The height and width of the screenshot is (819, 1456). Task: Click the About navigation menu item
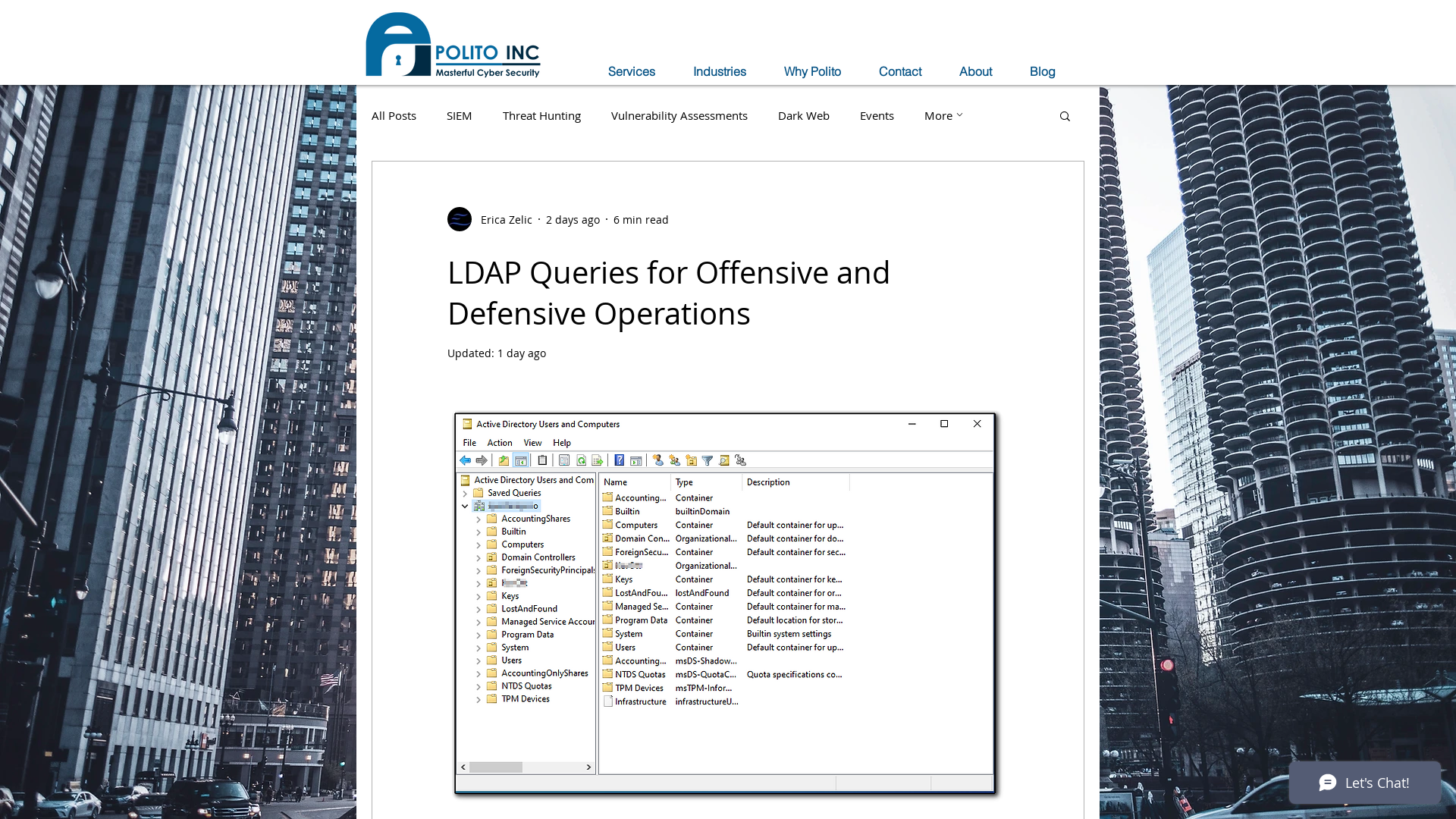975,71
